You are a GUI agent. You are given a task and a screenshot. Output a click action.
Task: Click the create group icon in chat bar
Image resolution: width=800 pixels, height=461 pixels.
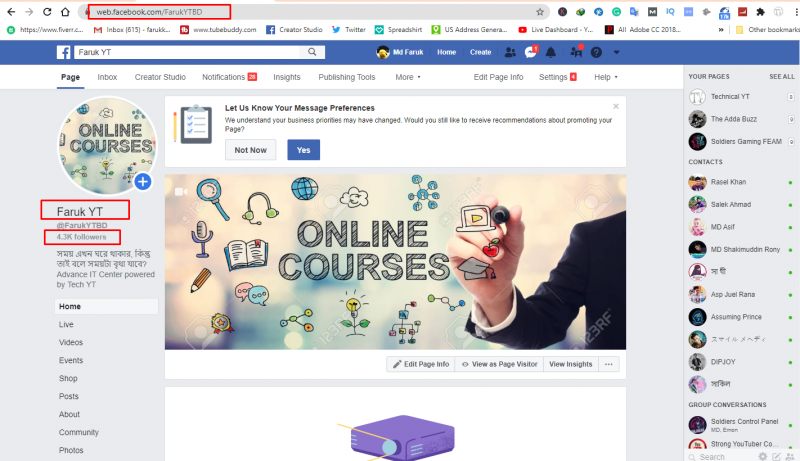(x=790, y=456)
